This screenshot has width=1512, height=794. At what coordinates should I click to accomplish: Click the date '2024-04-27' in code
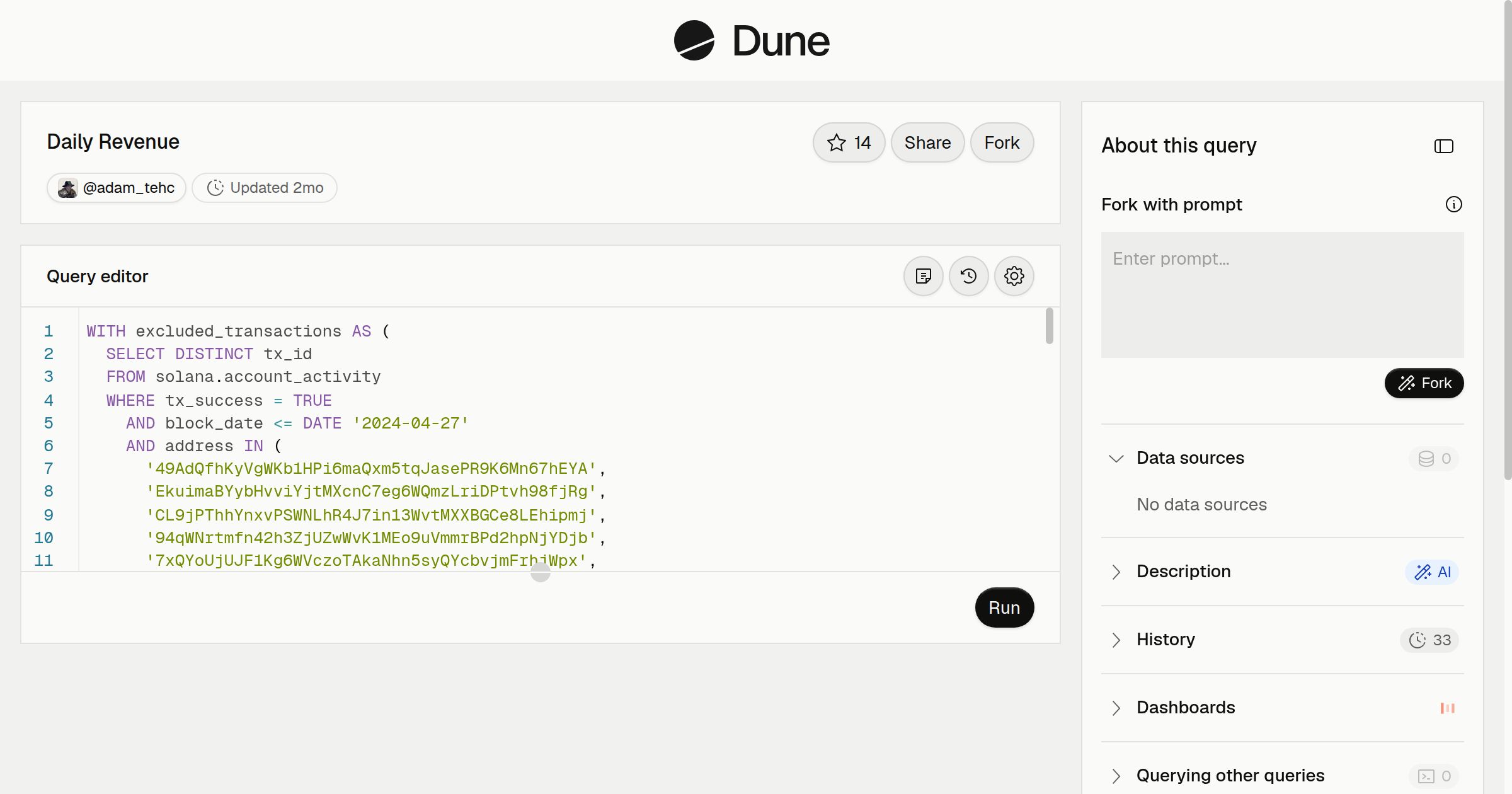[410, 423]
